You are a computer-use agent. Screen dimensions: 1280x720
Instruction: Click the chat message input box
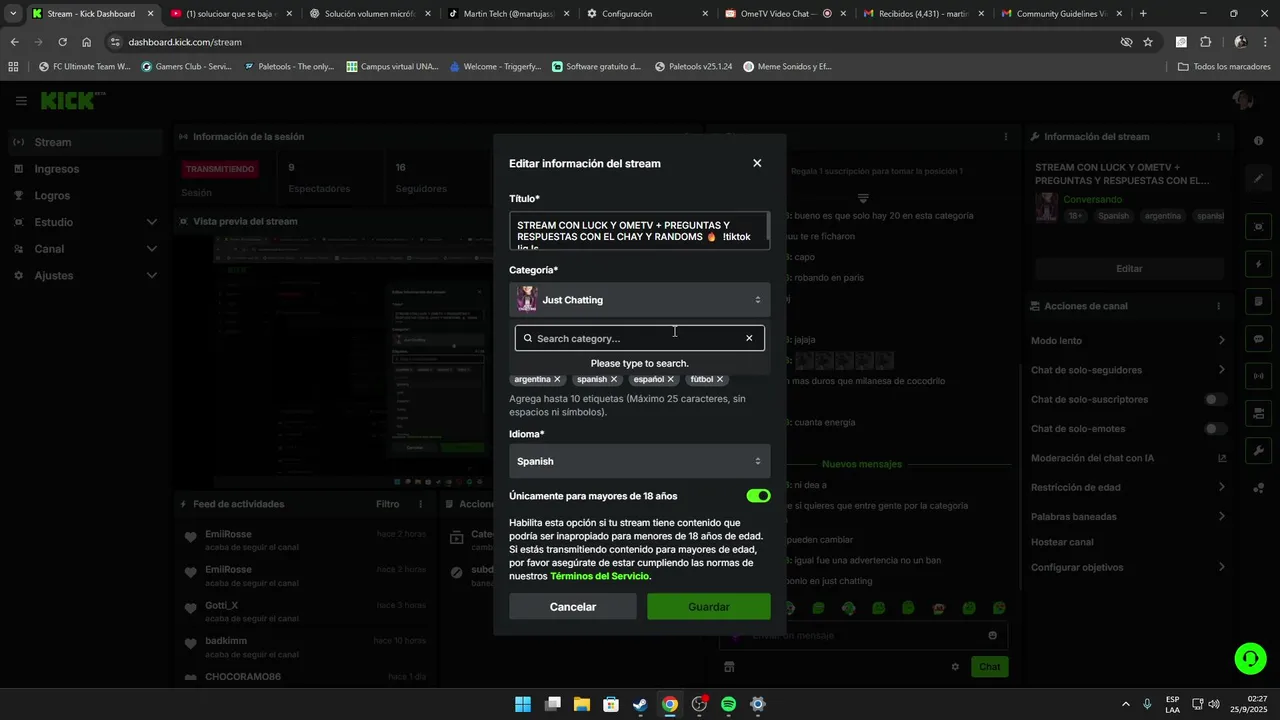863,635
